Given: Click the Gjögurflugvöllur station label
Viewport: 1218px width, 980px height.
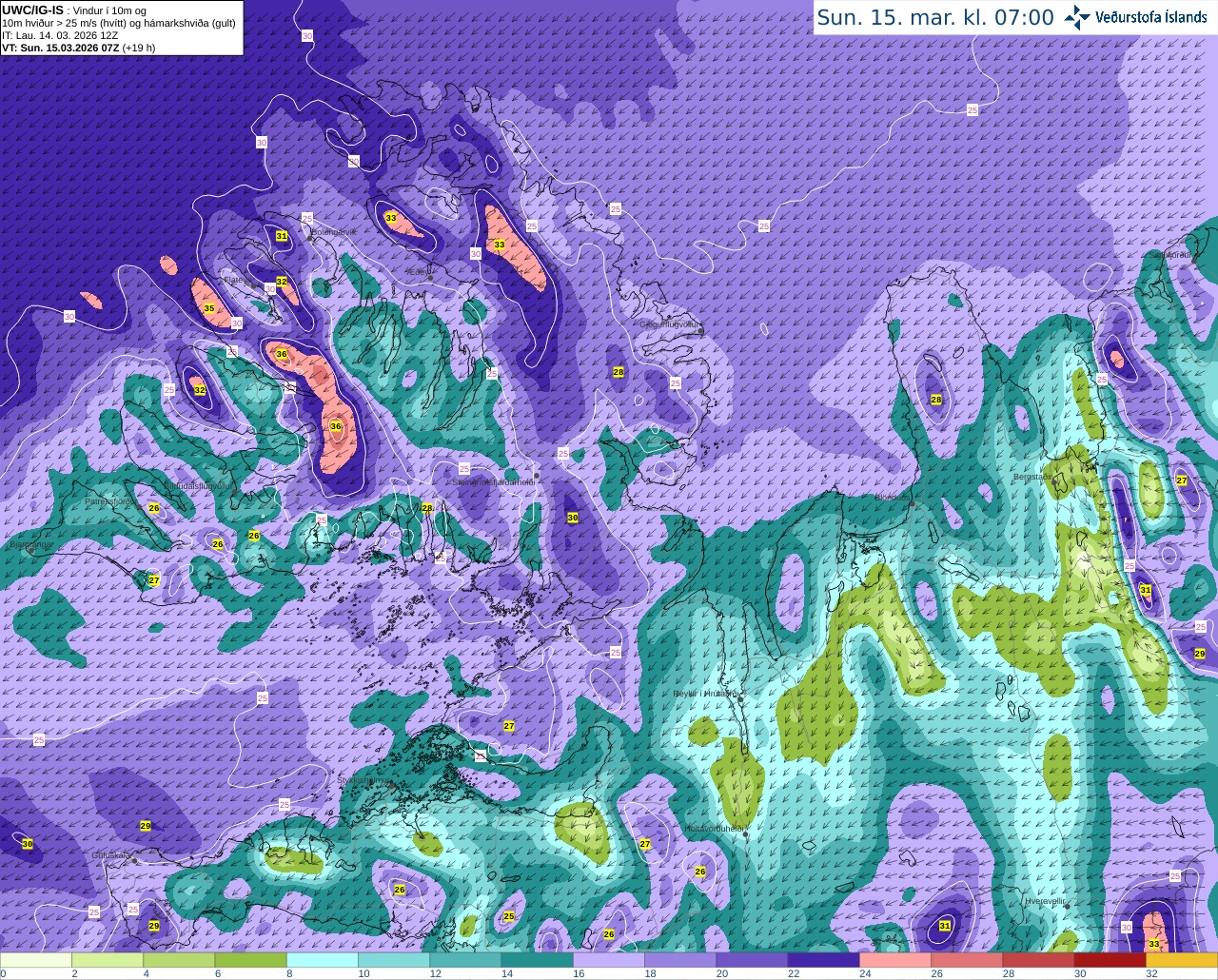Looking at the screenshot, I should (670, 324).
